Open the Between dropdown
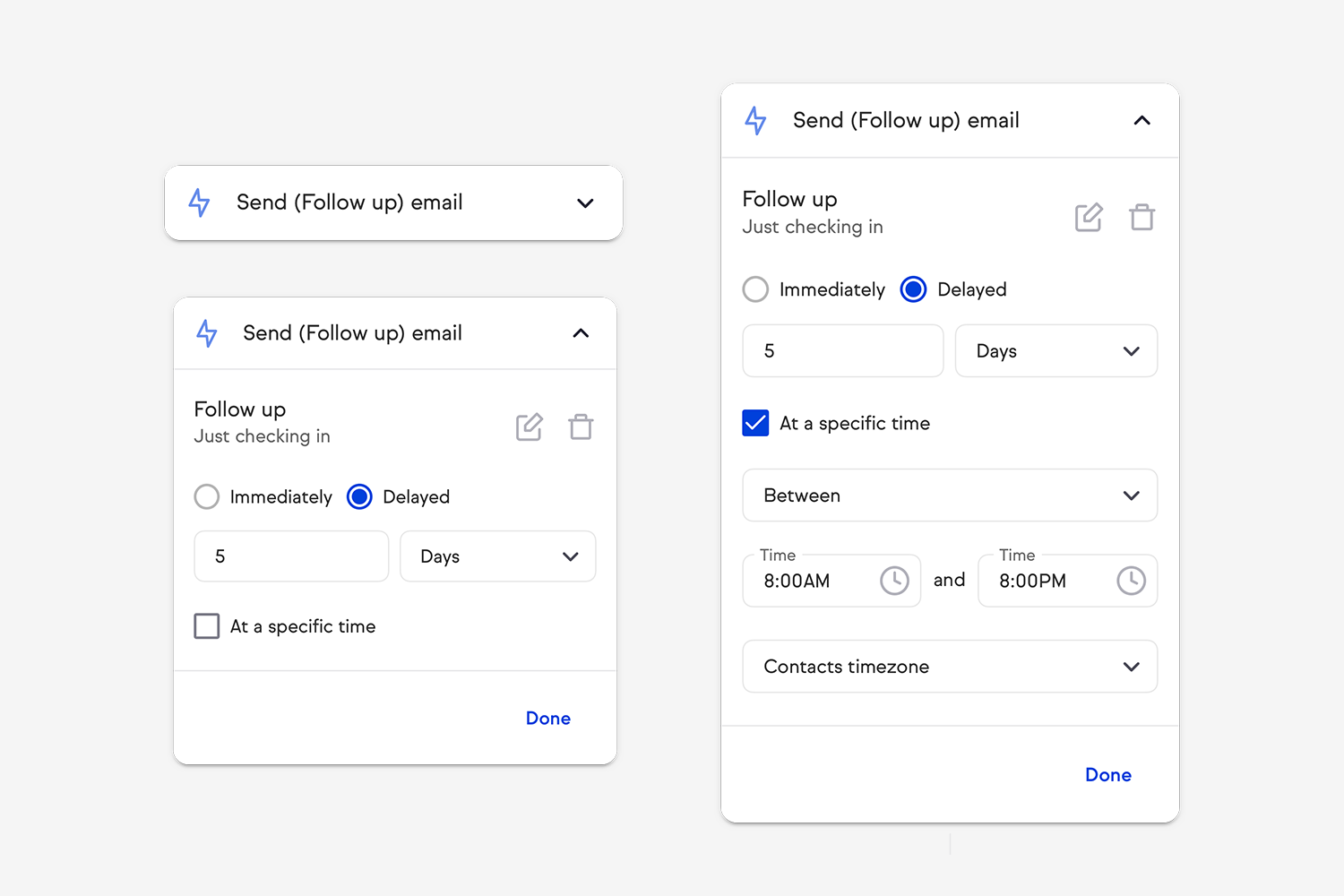This screenshot has height=896, width=1344. (x=950, y=495)
